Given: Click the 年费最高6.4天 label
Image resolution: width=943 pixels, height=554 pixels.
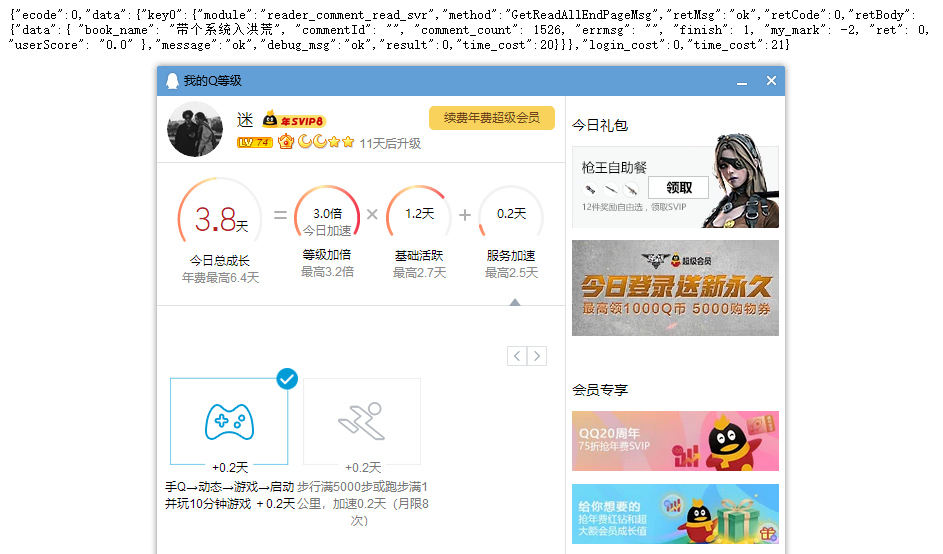Looking at the screenshot, I should pyautogui.click(x=221, y=277).
